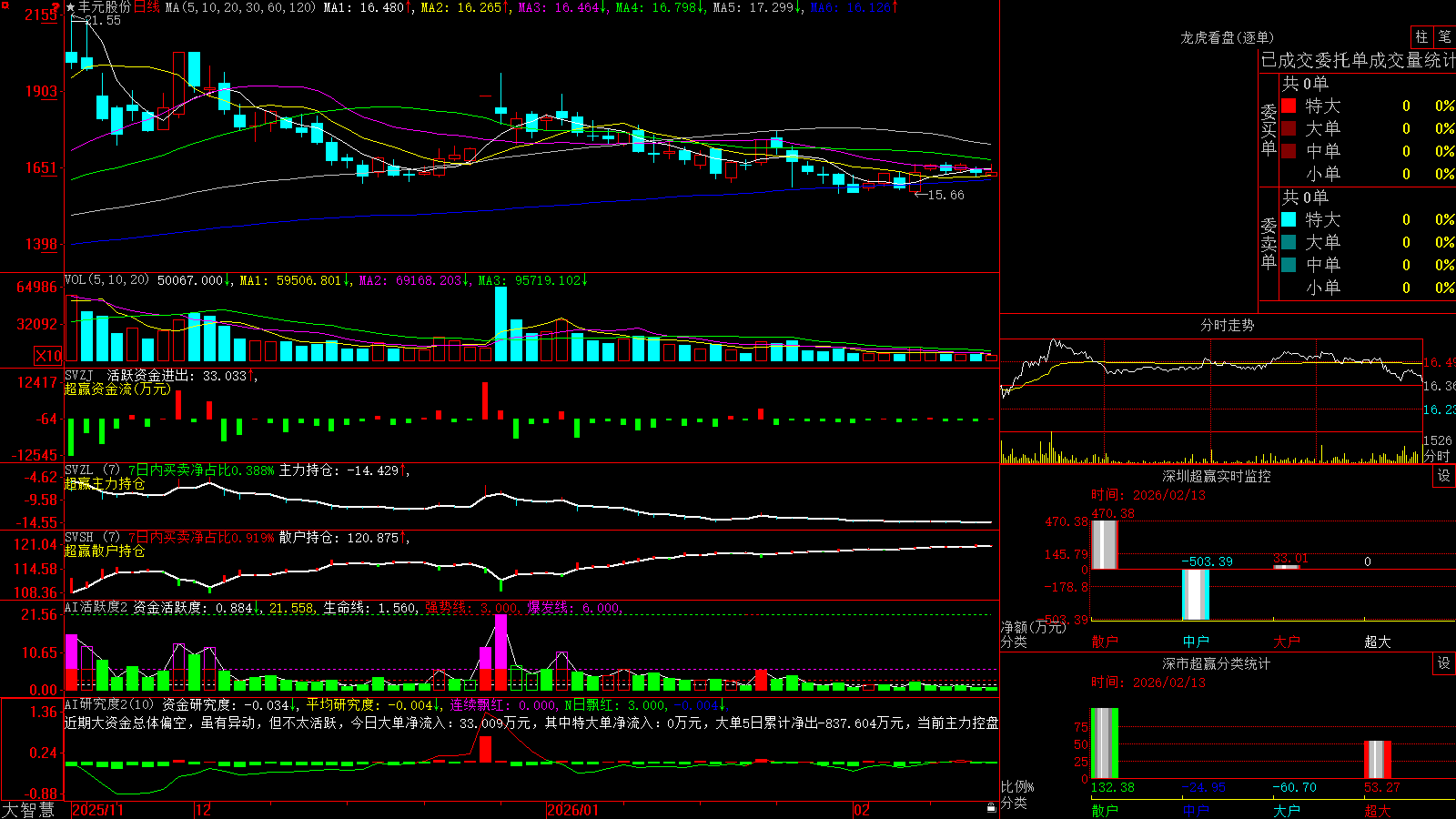Click the yellow MA2: 16.265 value
This screenshot has height=819, width=1456.
(461, 7)
